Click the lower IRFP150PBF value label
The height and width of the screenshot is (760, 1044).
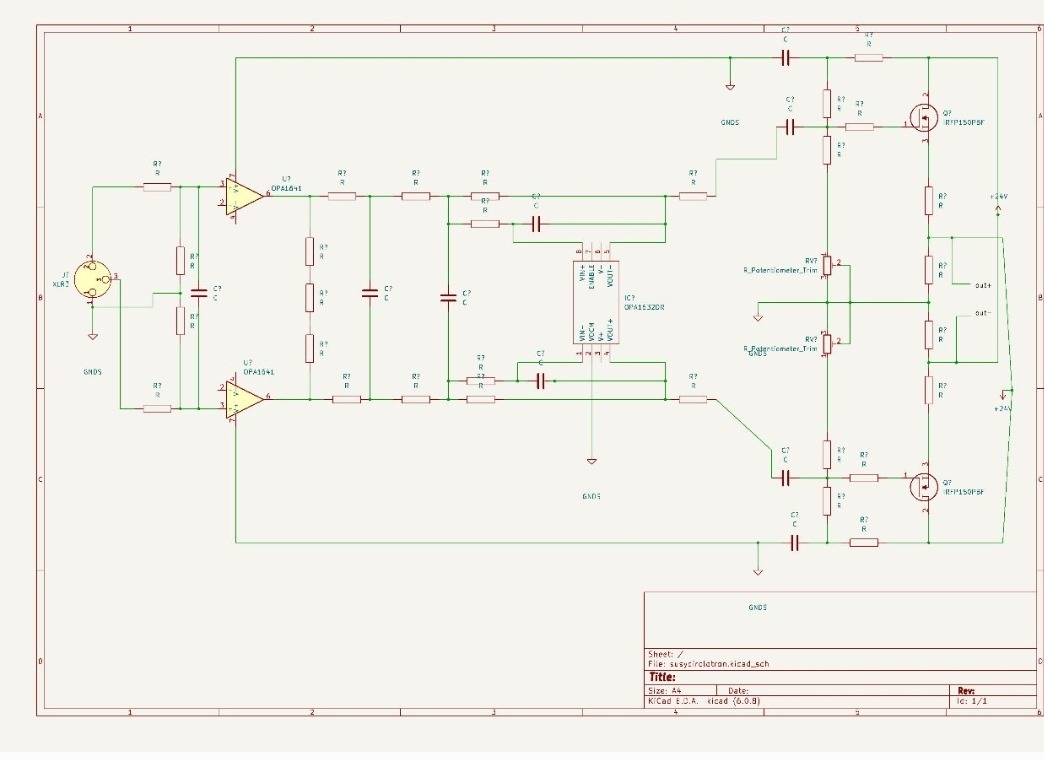tap(963, 492)
